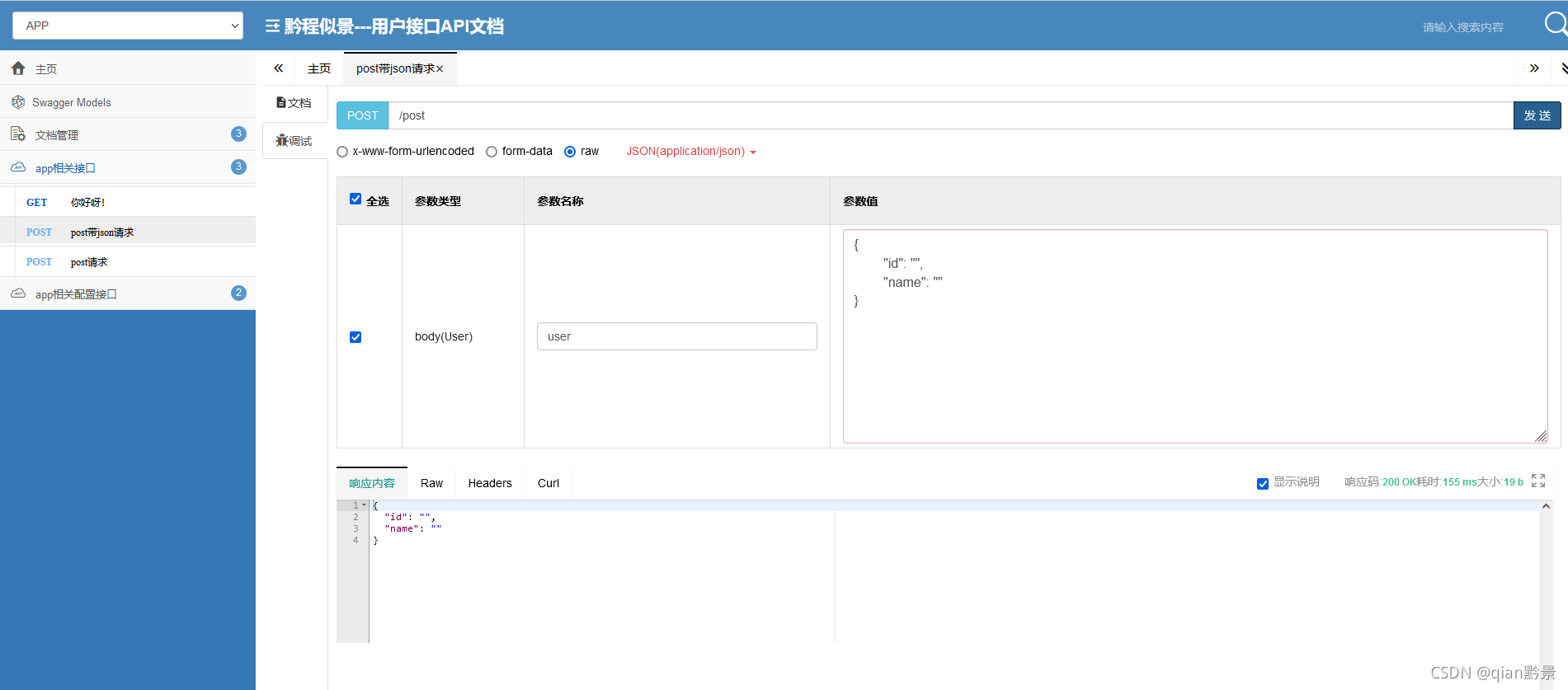Open the 调试 side tab
Screen dimensions: 1568x690
click(294, 141)
